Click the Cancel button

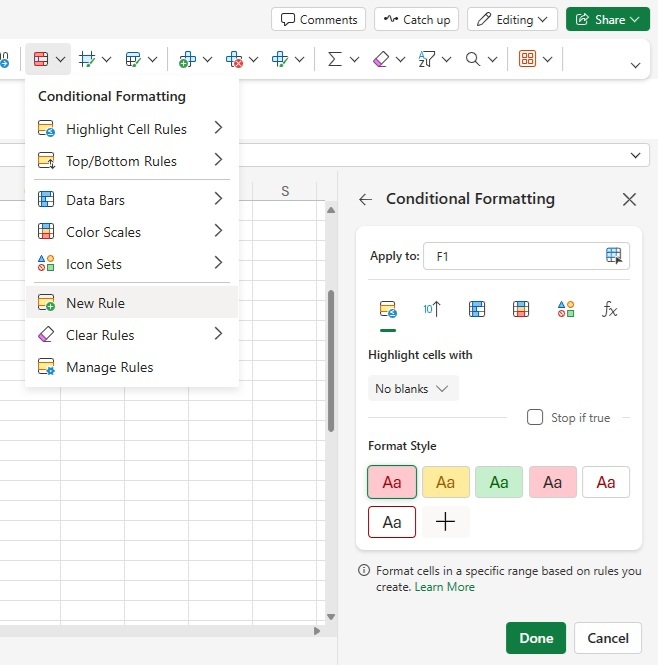click(608, 638)
